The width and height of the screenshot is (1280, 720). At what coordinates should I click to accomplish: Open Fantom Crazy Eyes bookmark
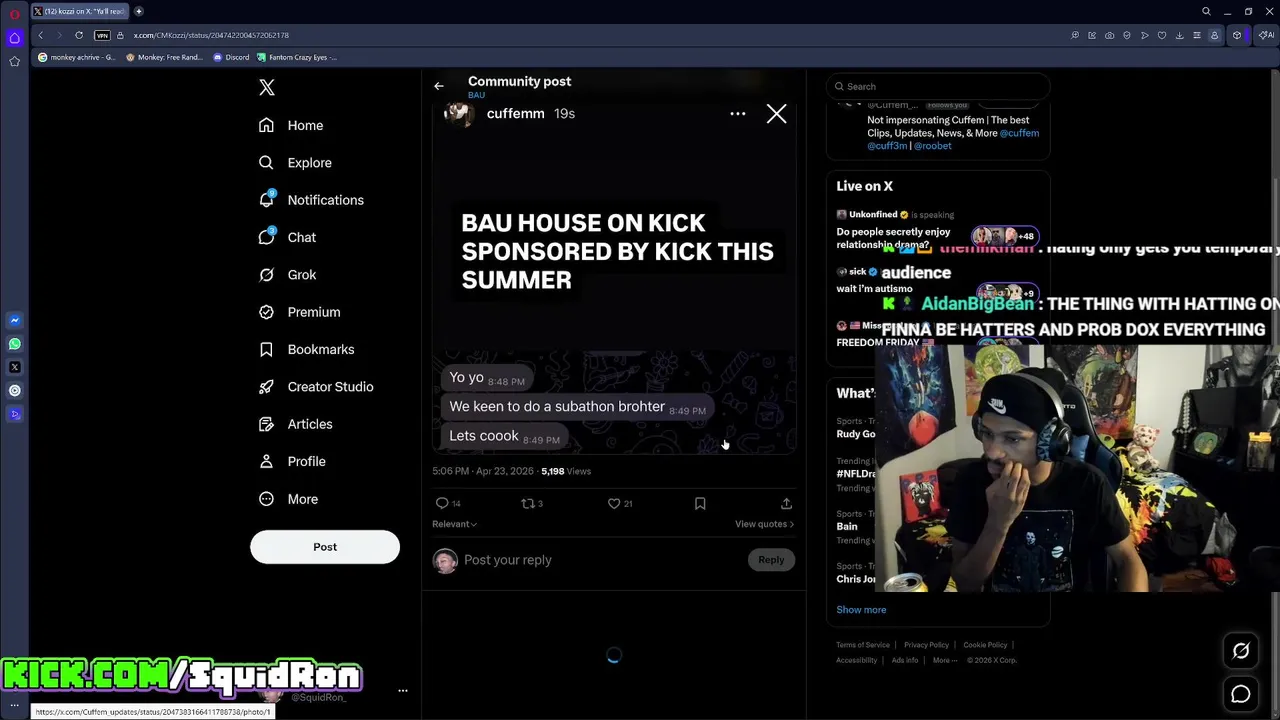pos(297,57)
